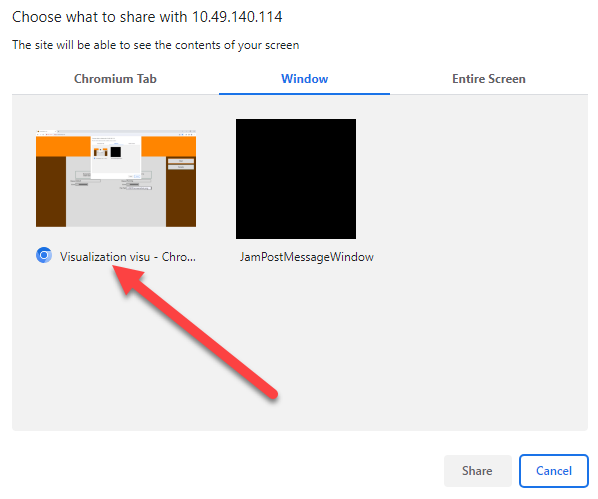Screen dimensions: 598x499
Task: Click the left brown sidebar in the preview
Action: click(51, 192)
